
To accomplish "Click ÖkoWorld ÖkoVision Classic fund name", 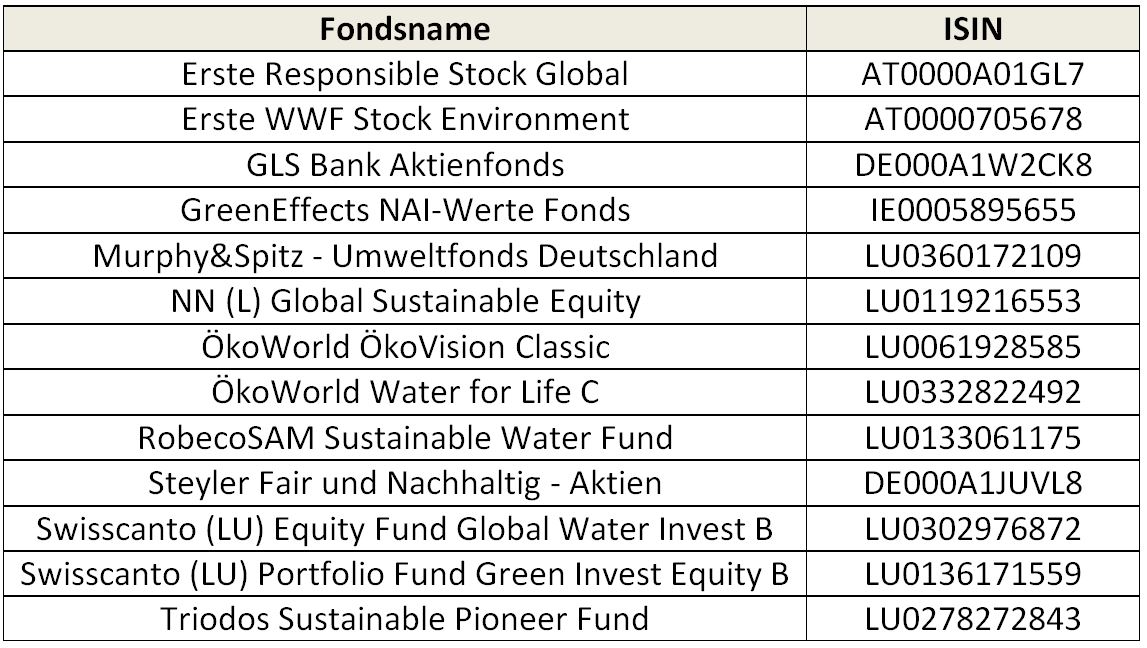I will click(x=405, y=346).
